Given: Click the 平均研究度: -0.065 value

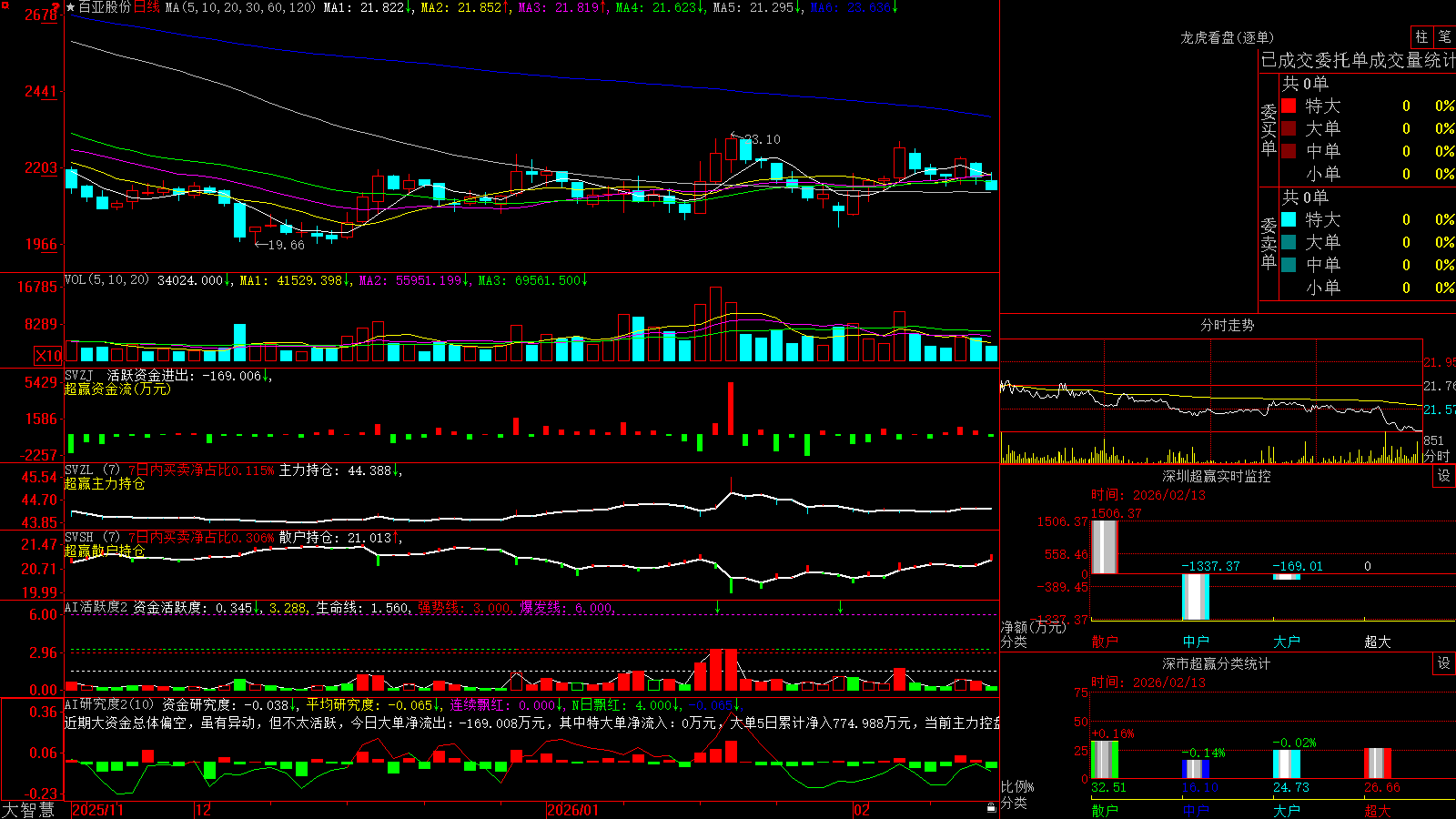Looking at the screenshot, I should [369, 704].
